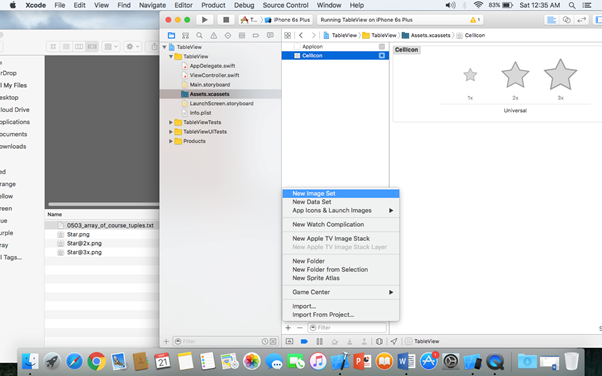Open the Find navigator search tab

199,35
